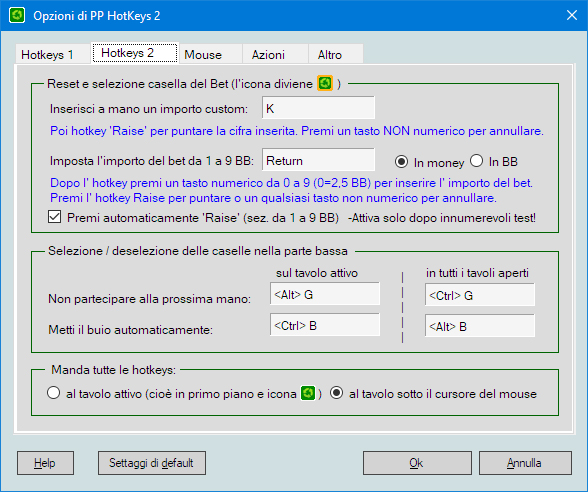Focus the '<Alt> G' hotkey field
Viewport: 588px width, 492px height.
click(x=325, y=294)
